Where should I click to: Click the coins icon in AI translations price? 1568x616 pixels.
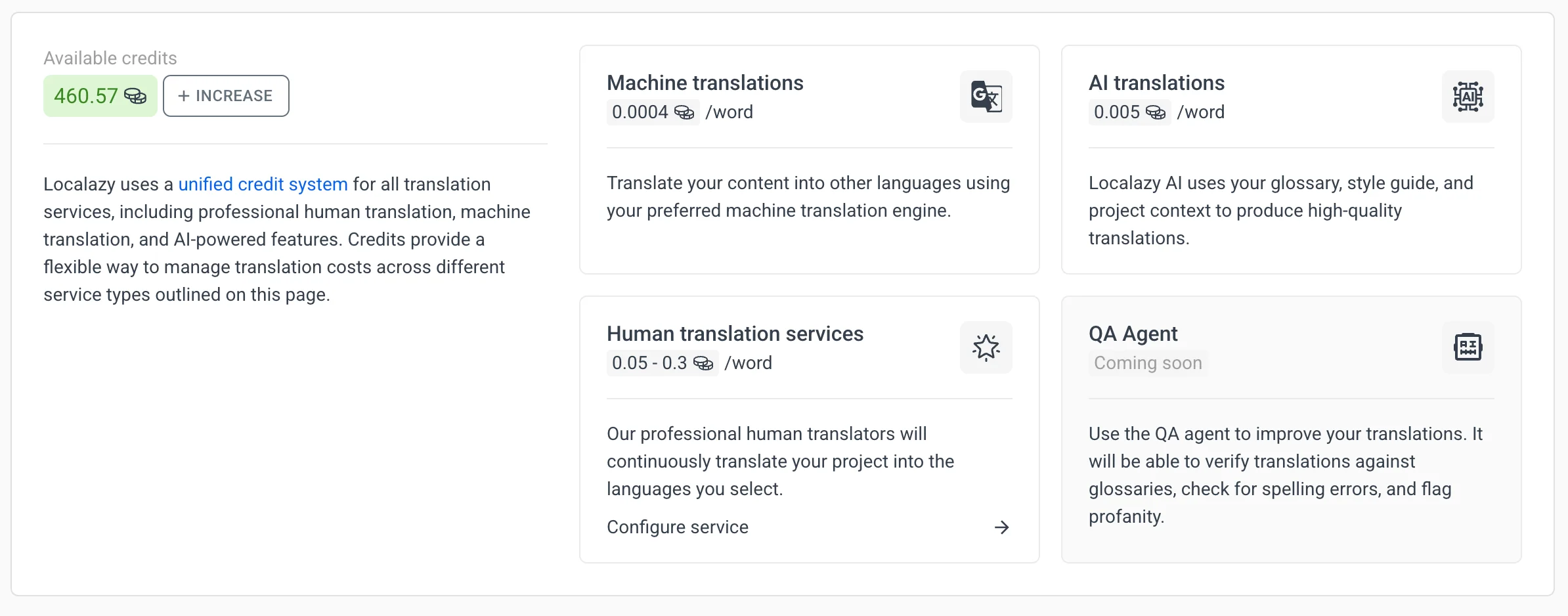pos(1156,113)
